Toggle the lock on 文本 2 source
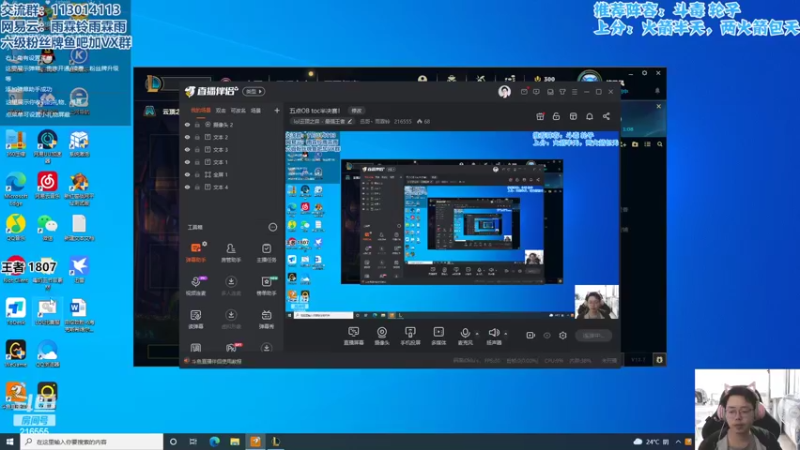 (x=197, y=137)
